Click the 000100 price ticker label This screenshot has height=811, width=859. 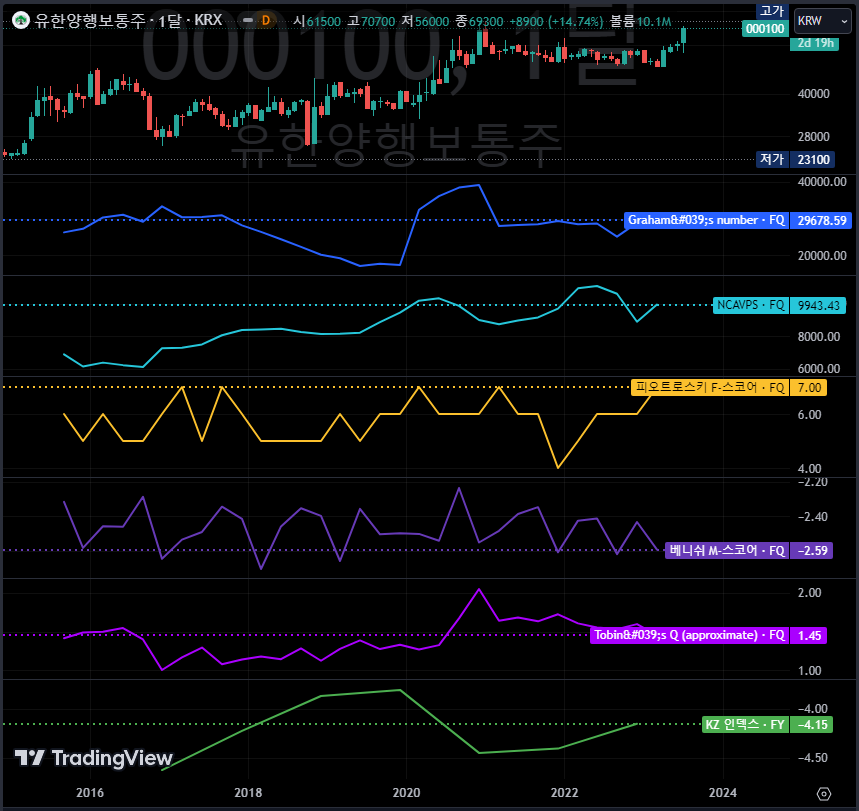coord(765,28)
